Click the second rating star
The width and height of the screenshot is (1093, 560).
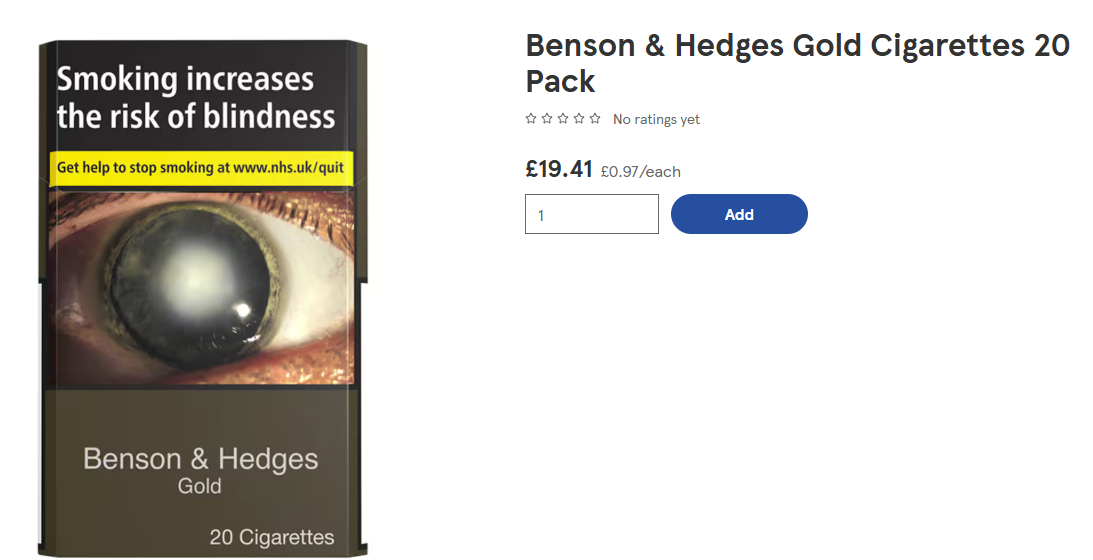coord(546,119)
